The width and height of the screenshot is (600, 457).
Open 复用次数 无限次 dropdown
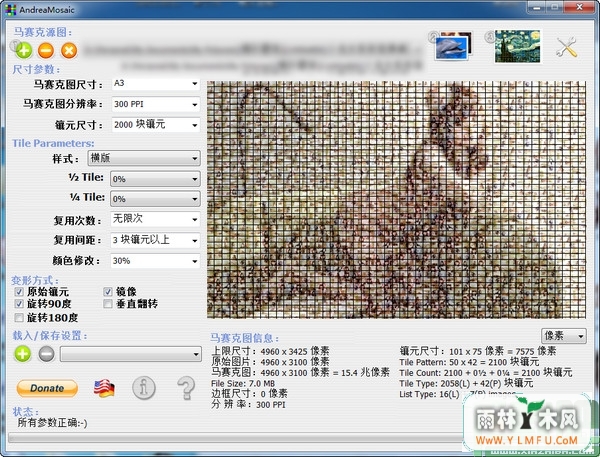tap(155, 219)
